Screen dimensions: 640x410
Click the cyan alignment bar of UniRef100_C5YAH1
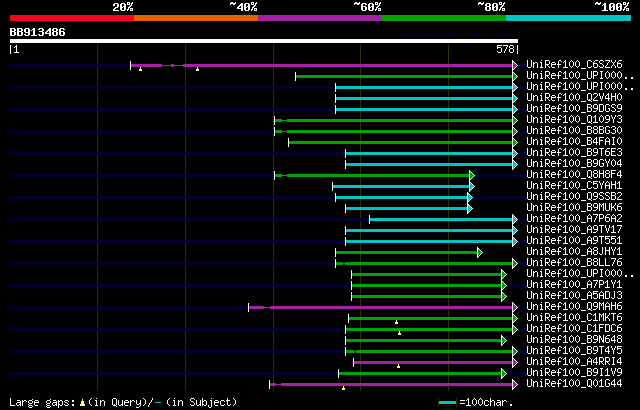tap(401, 186)
